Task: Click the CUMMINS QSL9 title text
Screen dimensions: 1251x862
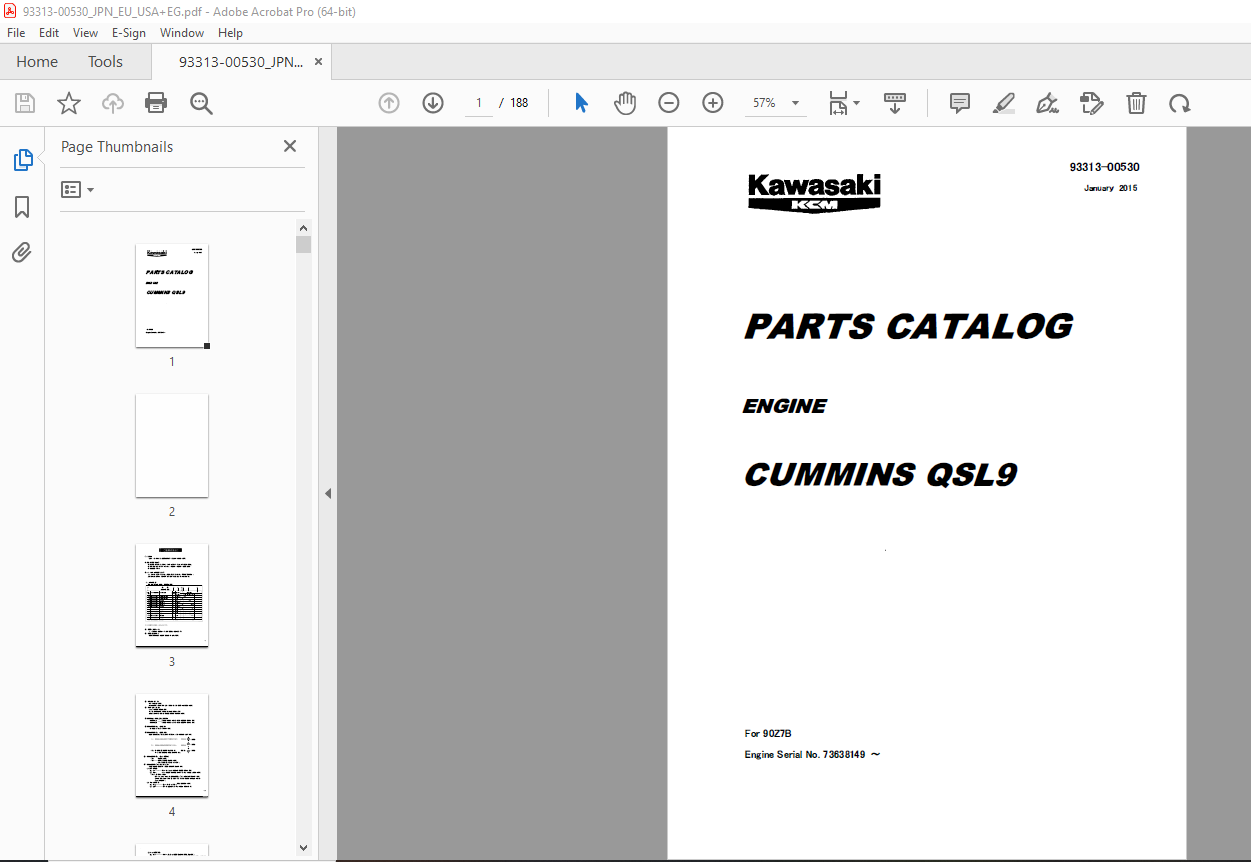Action: point(880,474)
